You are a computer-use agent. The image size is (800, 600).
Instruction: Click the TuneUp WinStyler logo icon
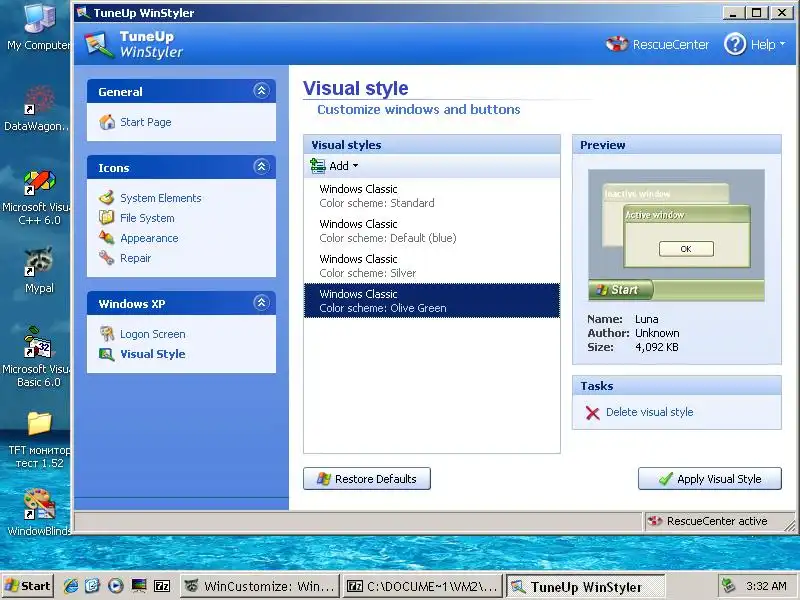pos(99,45)
